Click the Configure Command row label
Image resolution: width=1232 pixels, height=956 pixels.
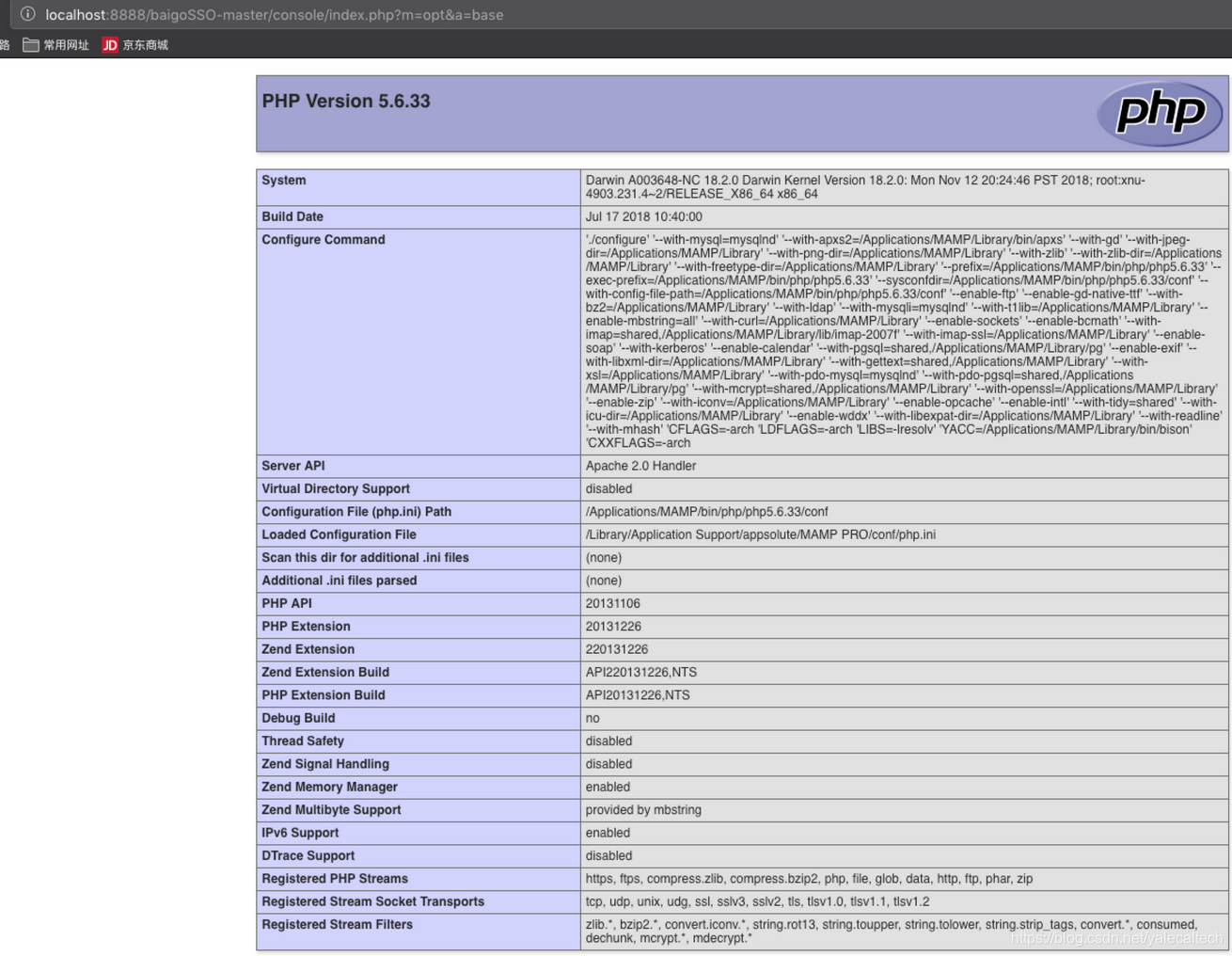click(x=324, y=240)
